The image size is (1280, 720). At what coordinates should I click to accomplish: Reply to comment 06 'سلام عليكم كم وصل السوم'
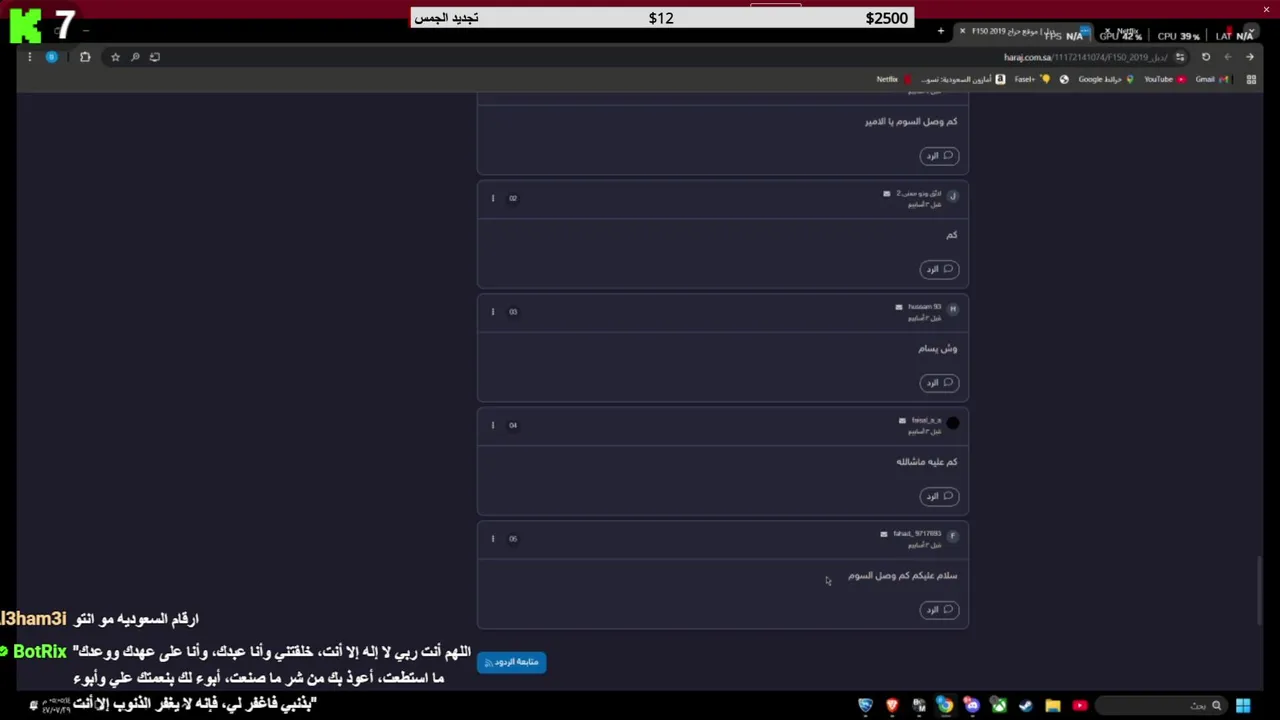point(939,610)
